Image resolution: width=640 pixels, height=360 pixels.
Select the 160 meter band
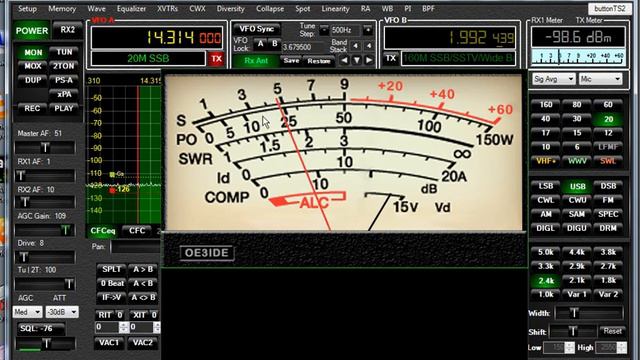(546, 105)
